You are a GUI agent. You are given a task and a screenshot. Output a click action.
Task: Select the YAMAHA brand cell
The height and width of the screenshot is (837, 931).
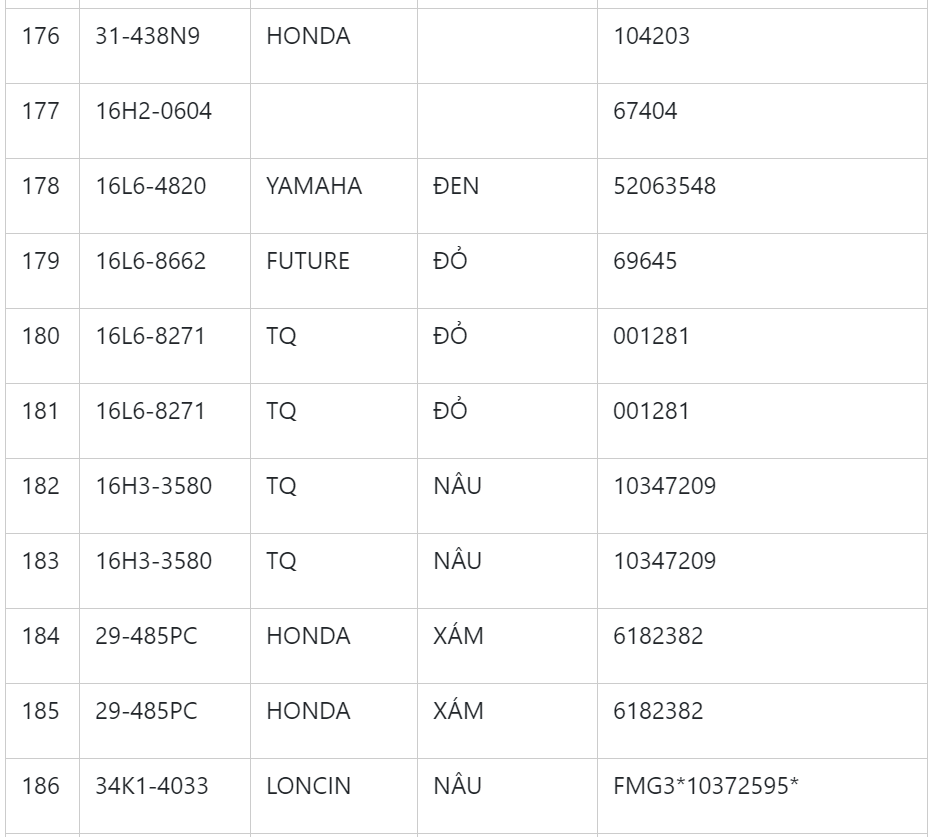coord(314,187)
